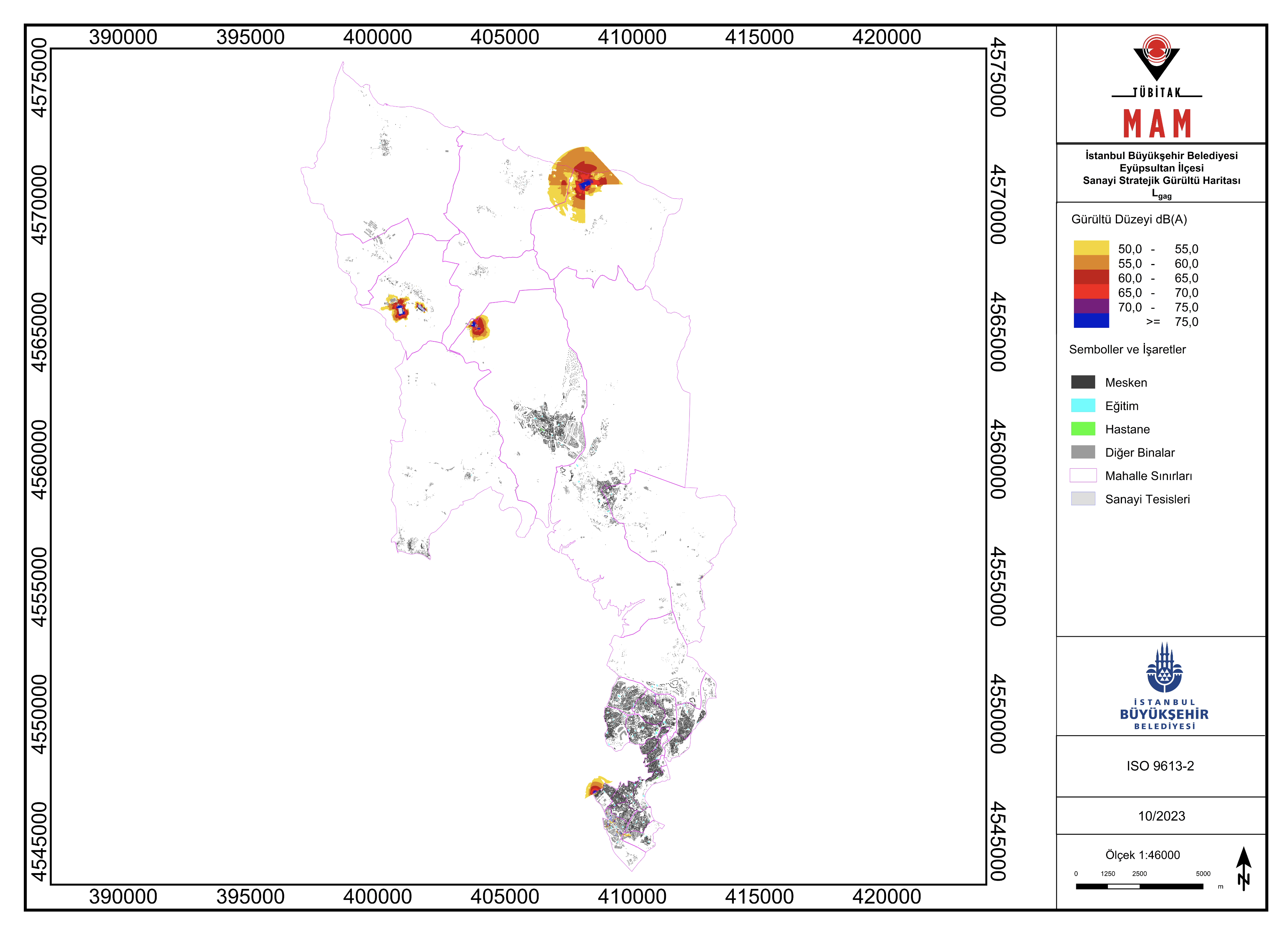Viewport: 1288px width, 932px height.
Task: Click the TÜBİTAK emblem logo
Action: [x=1156, y=58]
